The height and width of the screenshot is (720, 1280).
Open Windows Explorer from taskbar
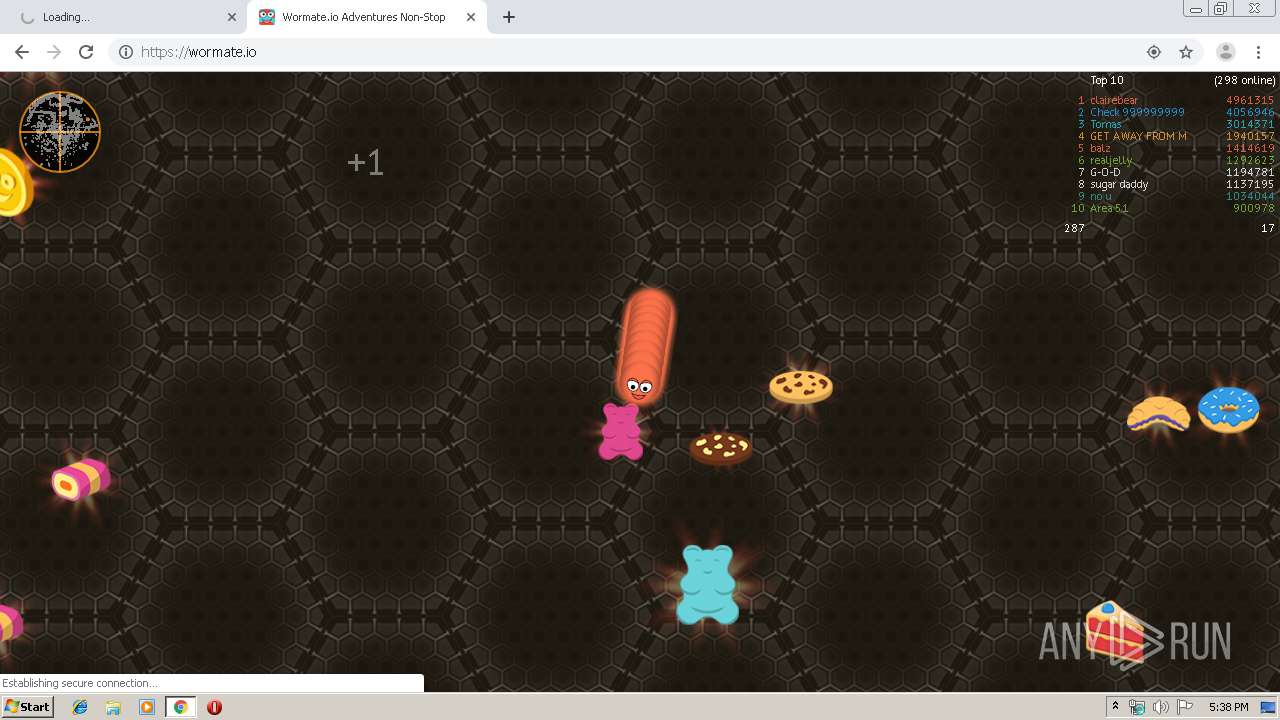(113, 707)
